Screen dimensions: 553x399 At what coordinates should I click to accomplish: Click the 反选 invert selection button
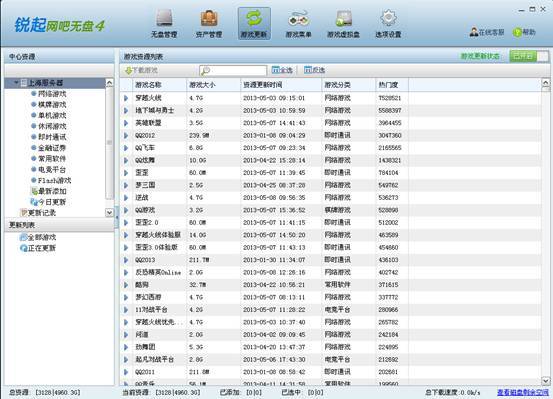click(x=314, y=70)
